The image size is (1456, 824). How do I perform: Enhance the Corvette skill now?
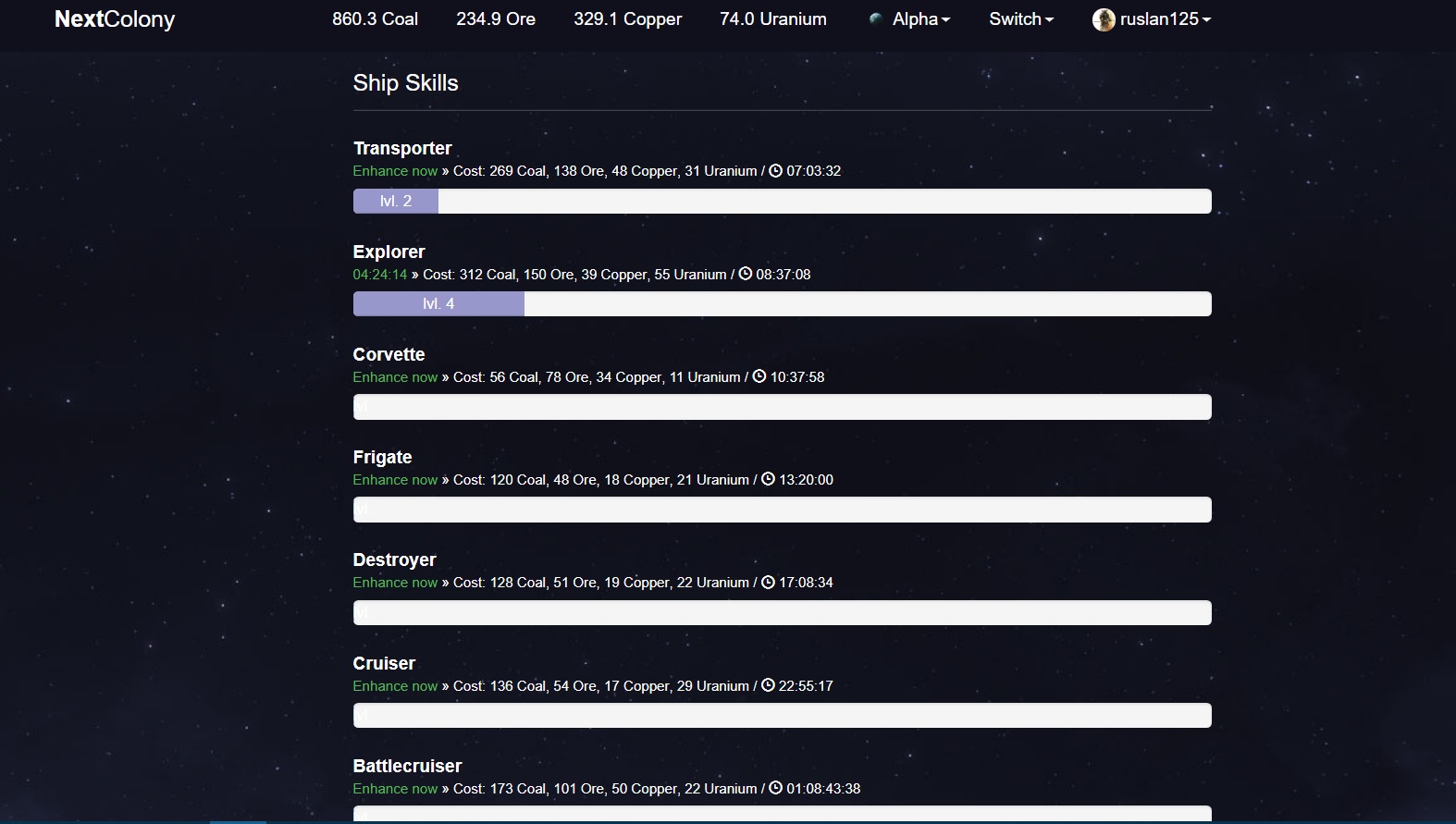pyautogui.click(x=395, y=377)
